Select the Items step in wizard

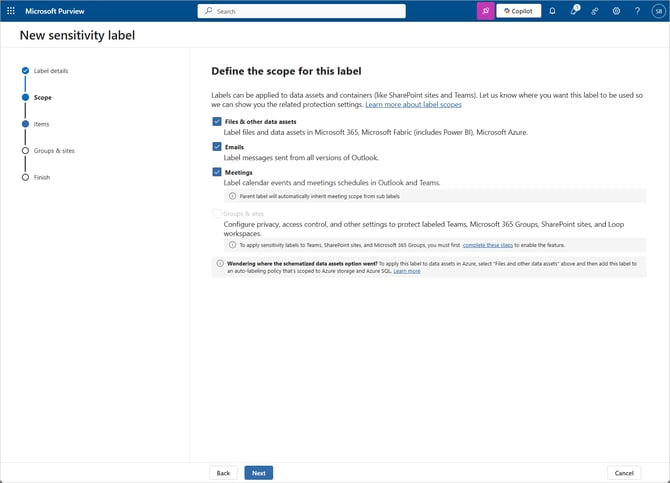[x=41, y=124]
